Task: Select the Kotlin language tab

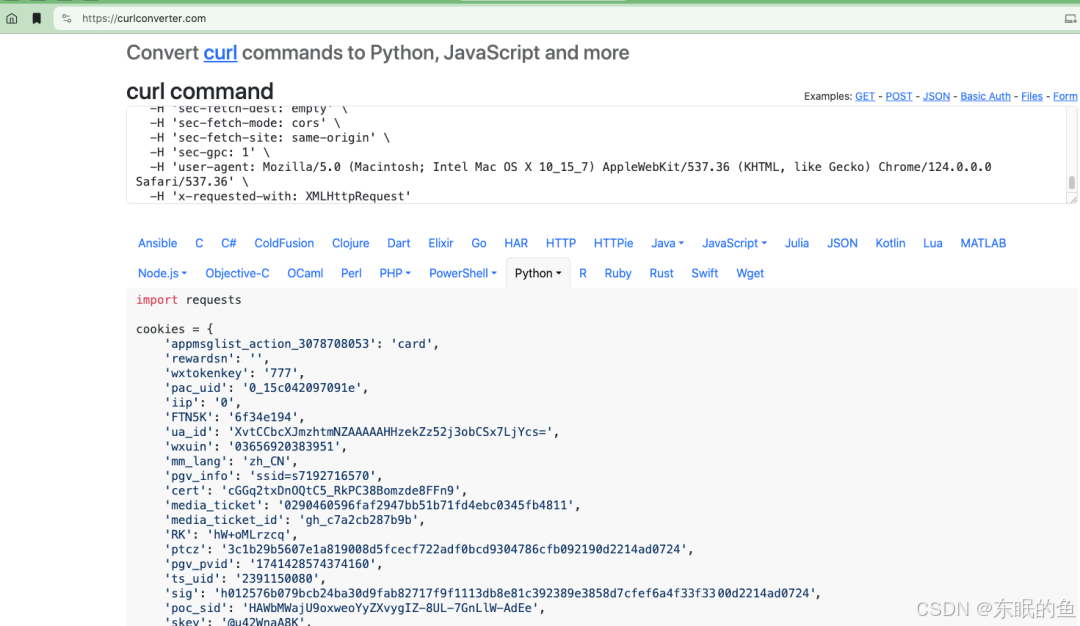Action: pyautogui.click(x=891, y=243)
